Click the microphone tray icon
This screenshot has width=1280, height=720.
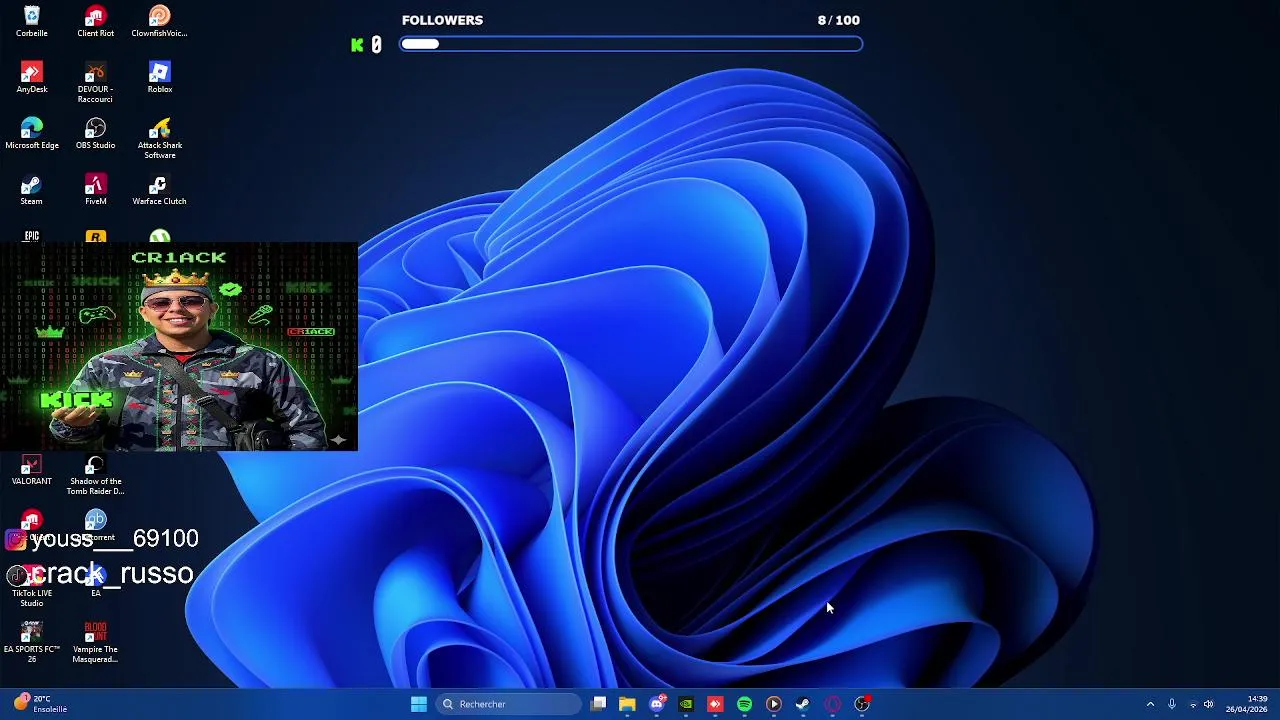click(1172, 704)
